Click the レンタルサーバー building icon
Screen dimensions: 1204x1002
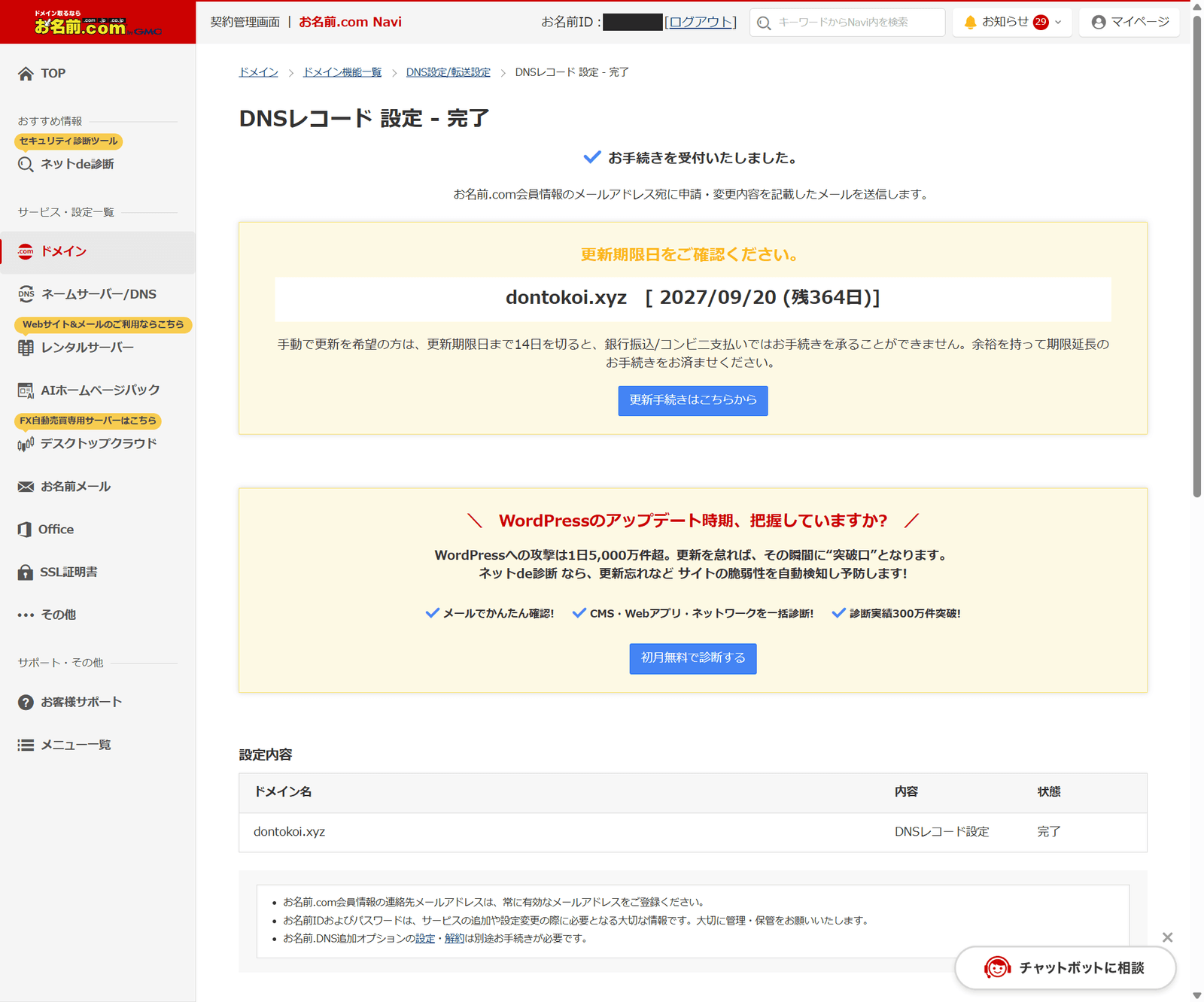tap(26, 348)
